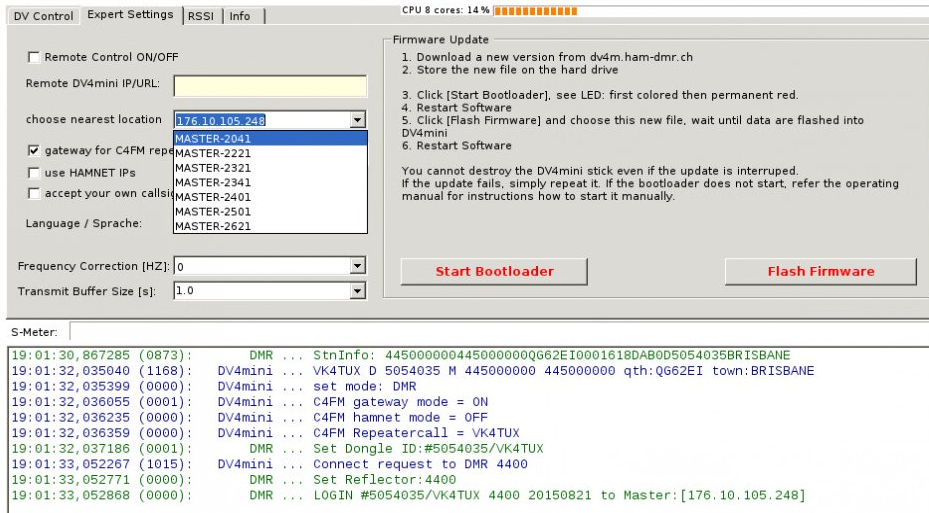Viewport: 929px width, 513px height.
Task: Enable Remote Control ON/OFF checkbox
Action: click(34, 57)
